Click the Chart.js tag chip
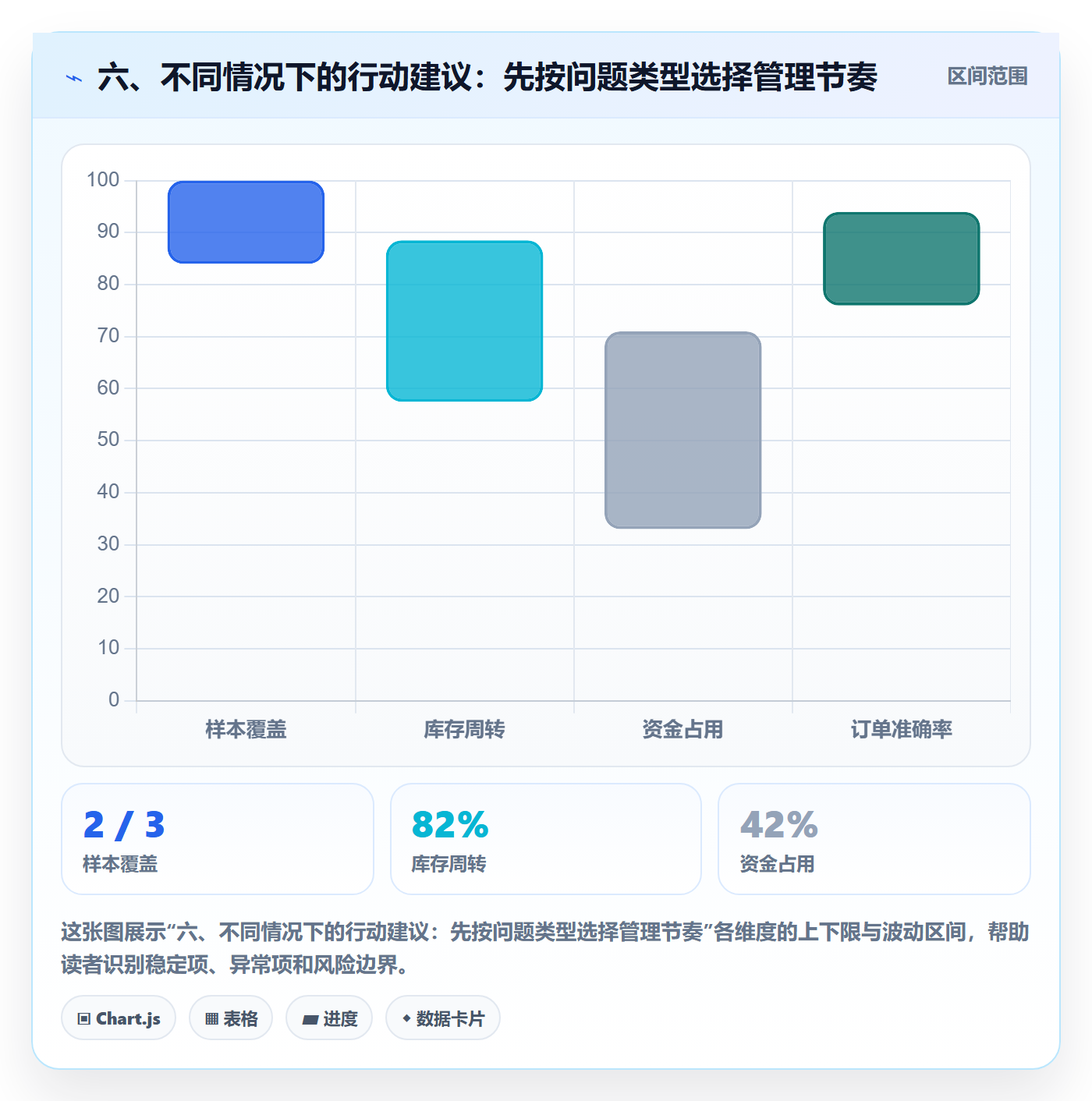The width and height of the screenshot is (1092, 1101). pyautogui.click(x=119, y=1018)
